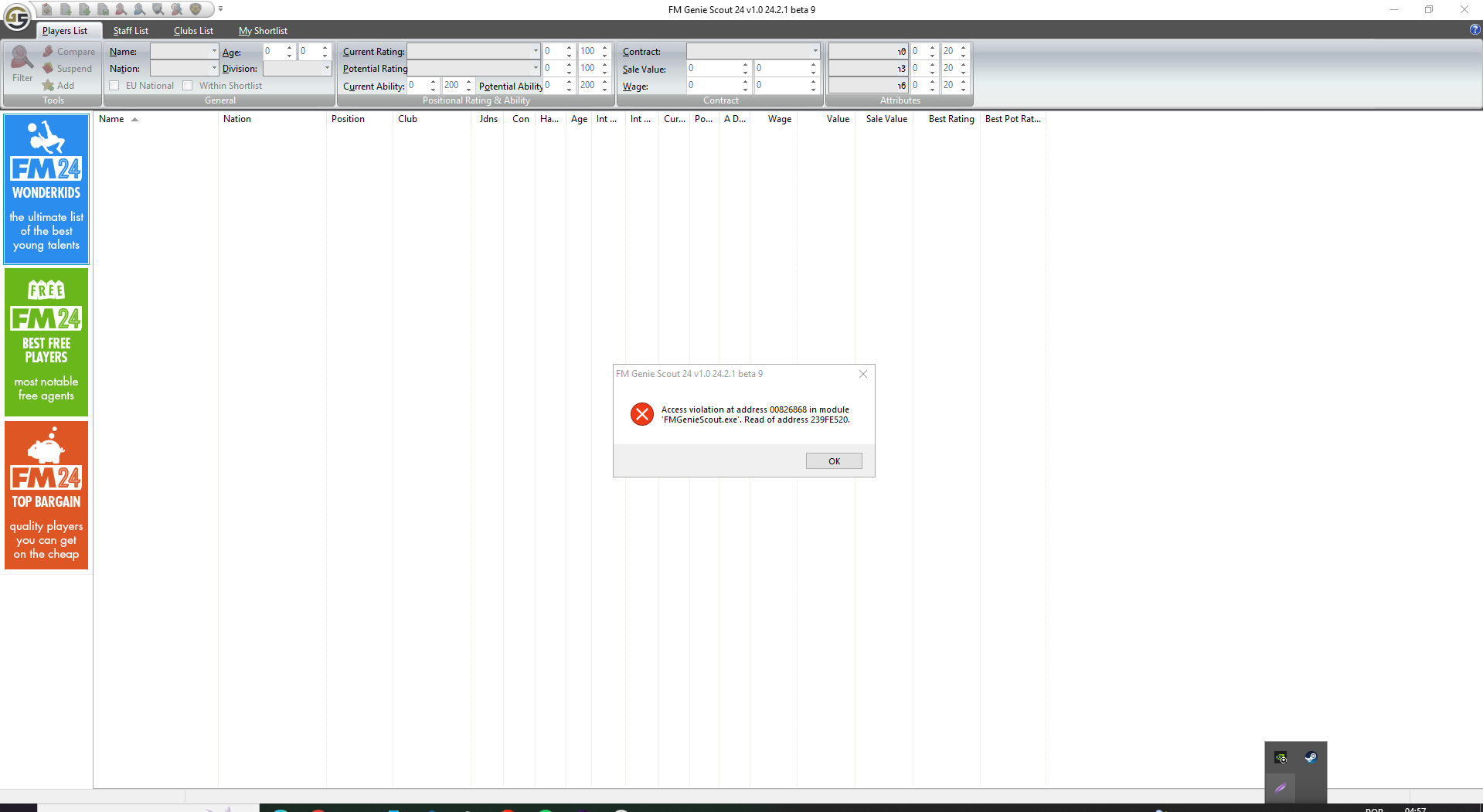Click the two-person magnifier quick access icon
1483x812 pixels.
click(x=177, y=9)
